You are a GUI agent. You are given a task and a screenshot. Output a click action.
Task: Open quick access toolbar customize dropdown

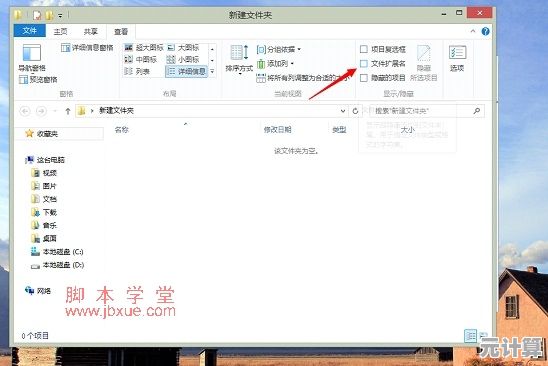click(x=60, y=16)
